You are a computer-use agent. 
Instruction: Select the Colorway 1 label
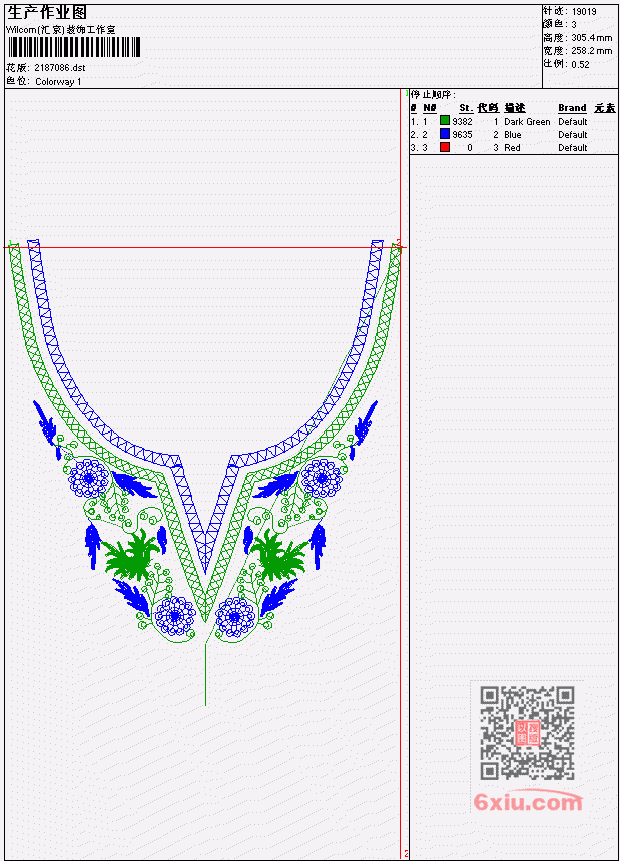click(58, 82)
